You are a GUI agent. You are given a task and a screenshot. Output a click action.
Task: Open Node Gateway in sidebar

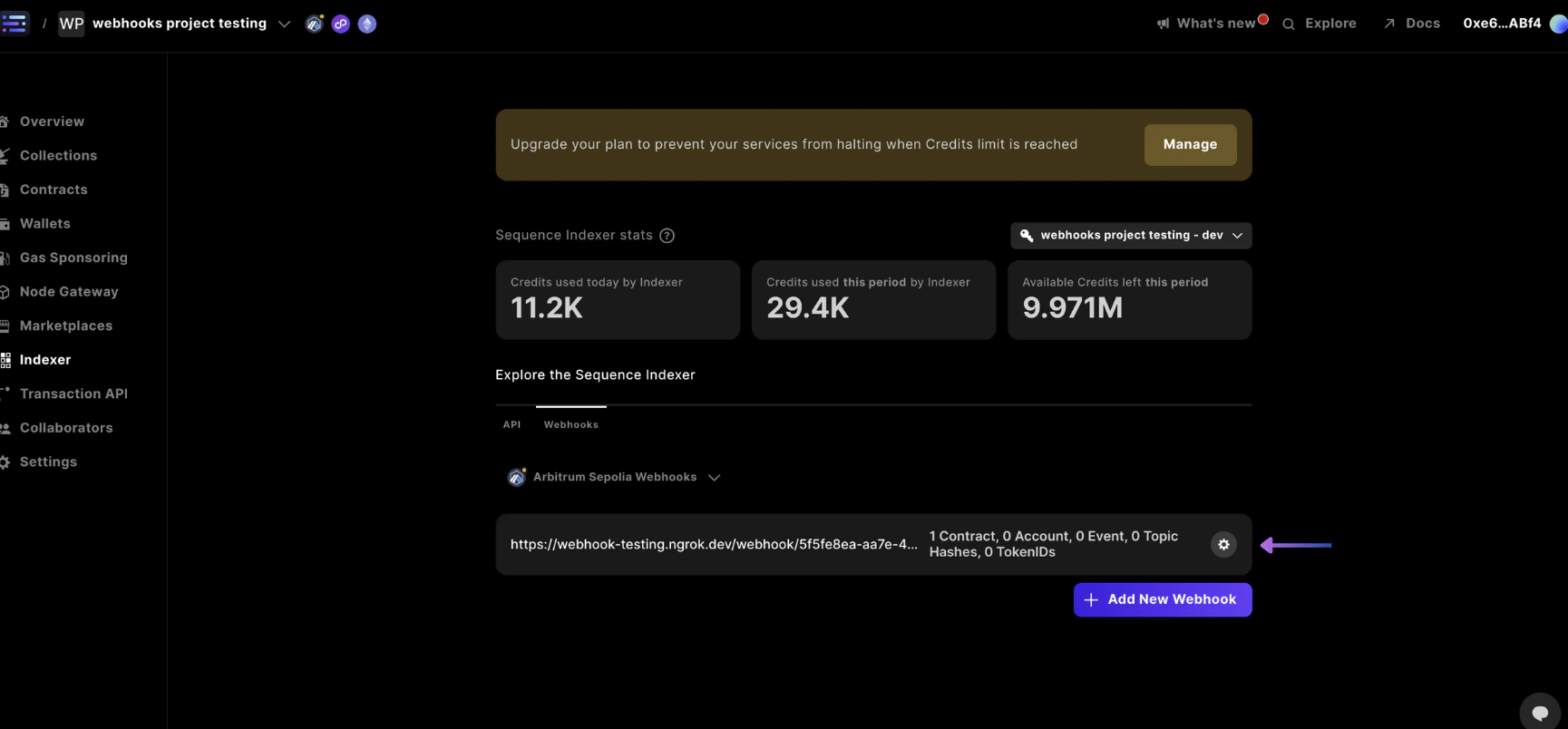tap(69, 292)
